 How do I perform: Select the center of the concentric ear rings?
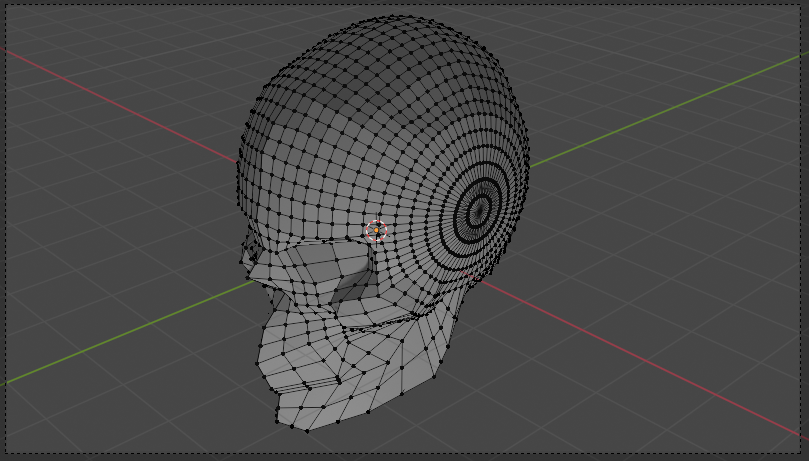click(479, 210)
